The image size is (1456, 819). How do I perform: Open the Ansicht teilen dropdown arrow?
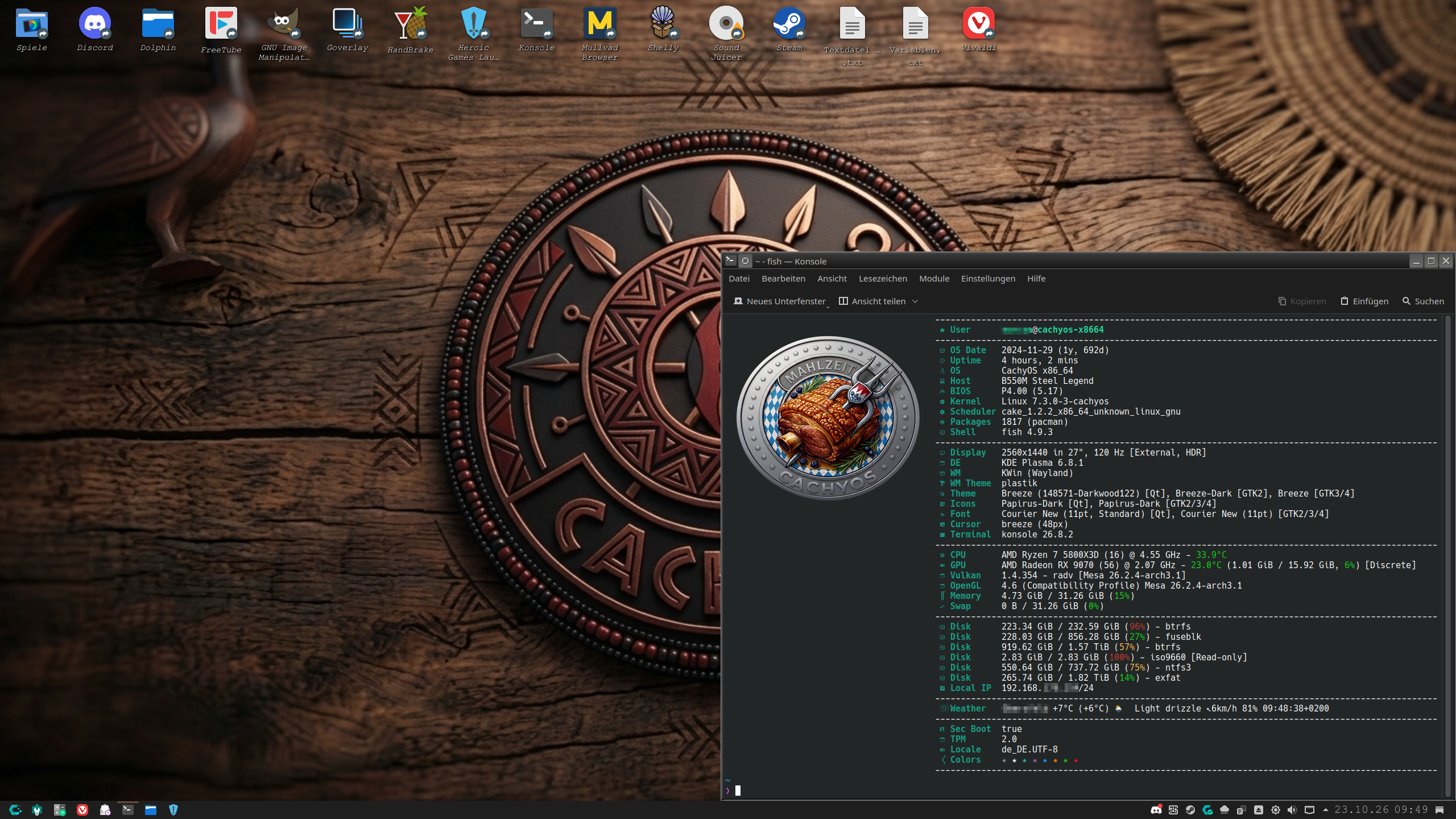[915, 301]
